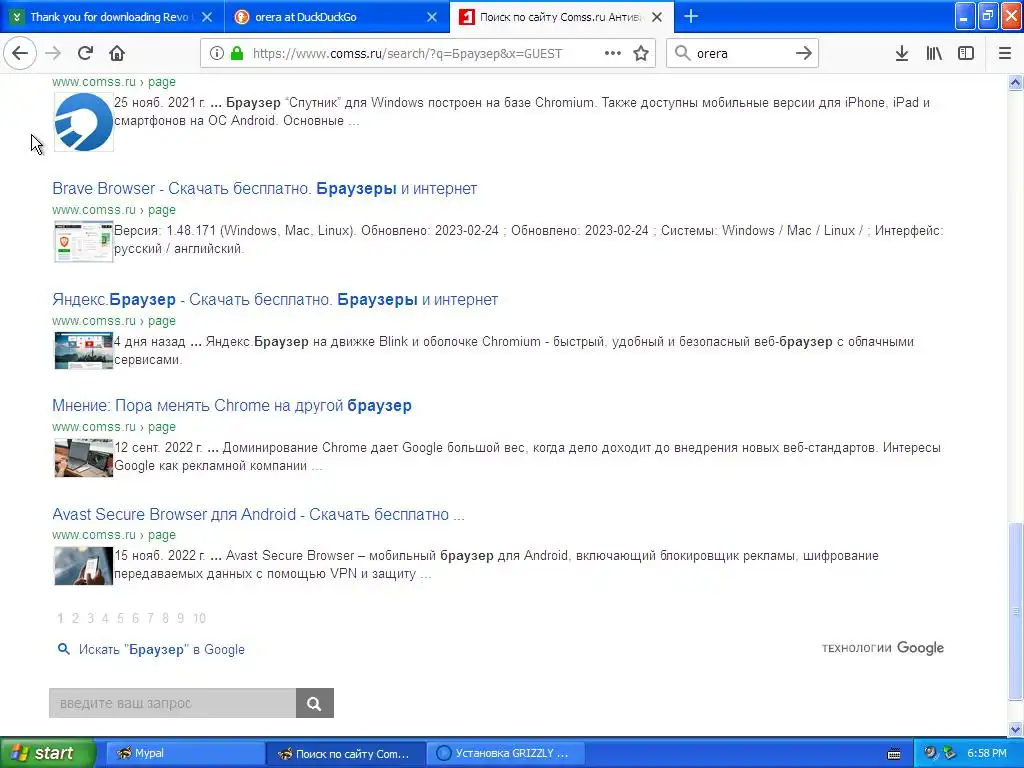Go to results page 3
This screenshot has height=768, width=1024.
pos(90,618)
